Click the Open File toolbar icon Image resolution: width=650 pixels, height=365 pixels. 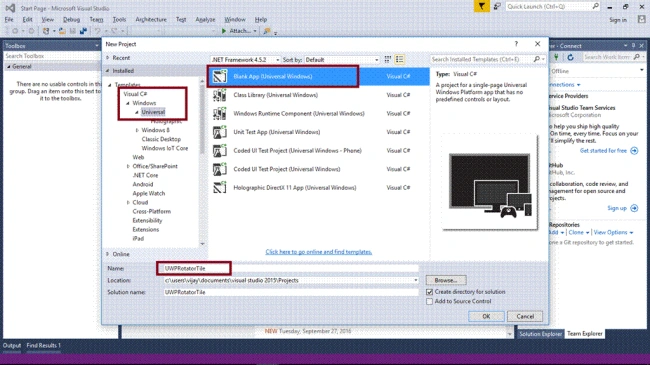[x=62, y=31]
